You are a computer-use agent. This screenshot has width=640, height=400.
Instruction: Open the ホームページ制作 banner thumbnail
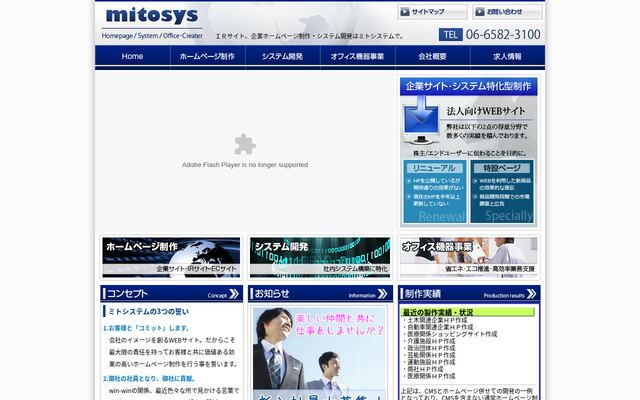point(171,258)
